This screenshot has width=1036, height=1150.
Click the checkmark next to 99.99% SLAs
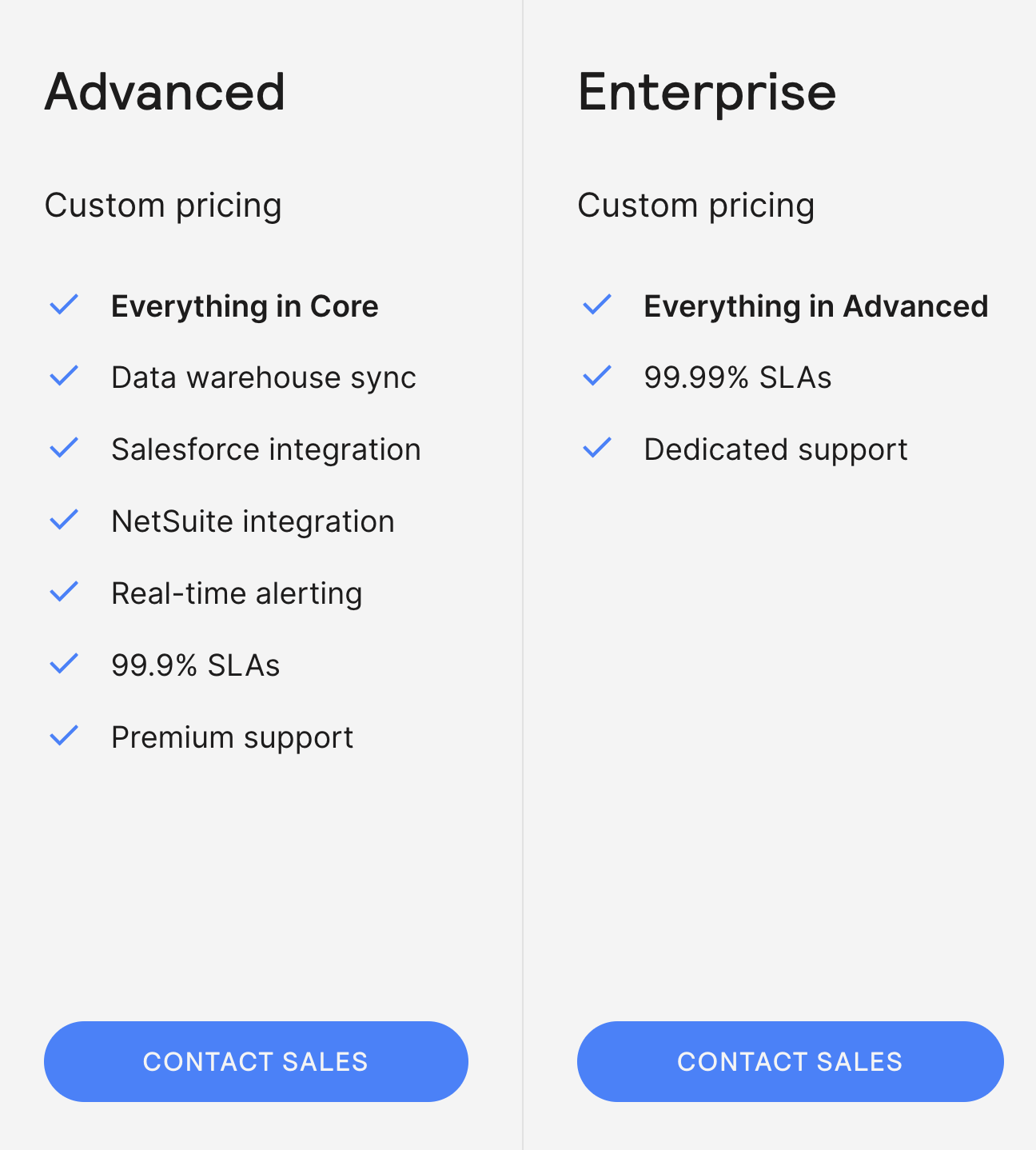[x=597, y=376]
